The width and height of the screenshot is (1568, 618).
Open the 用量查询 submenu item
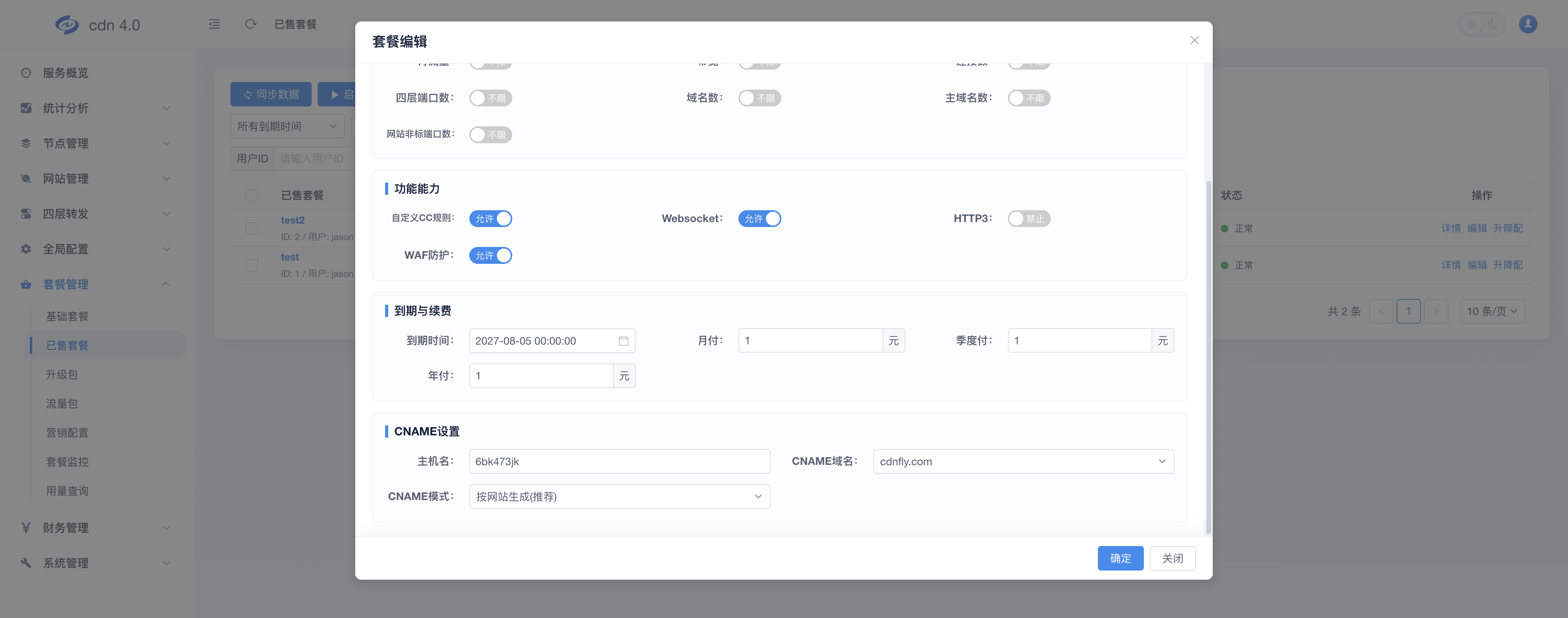67,491
